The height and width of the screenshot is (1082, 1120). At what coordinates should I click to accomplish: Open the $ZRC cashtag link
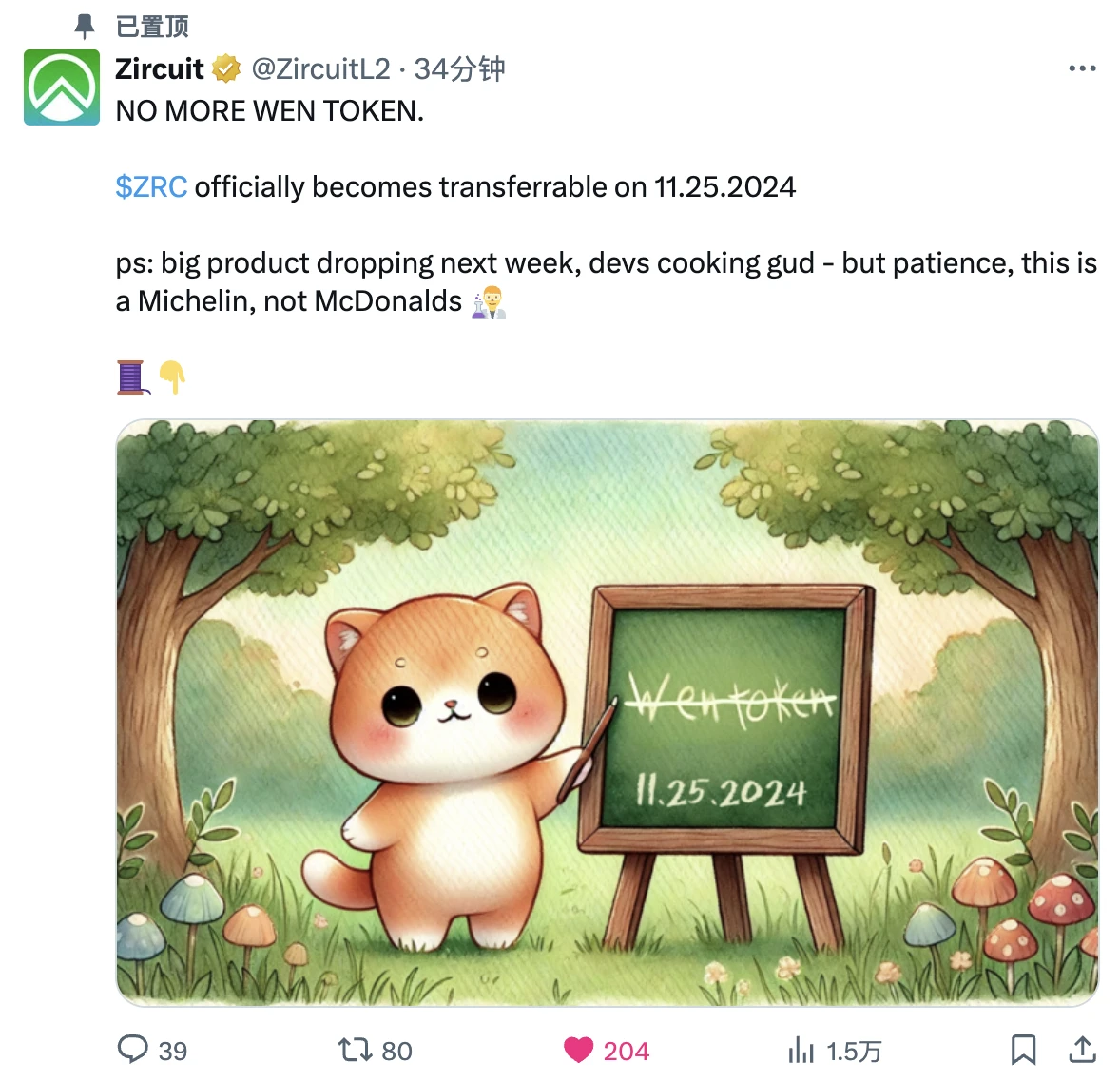point(151,187)
